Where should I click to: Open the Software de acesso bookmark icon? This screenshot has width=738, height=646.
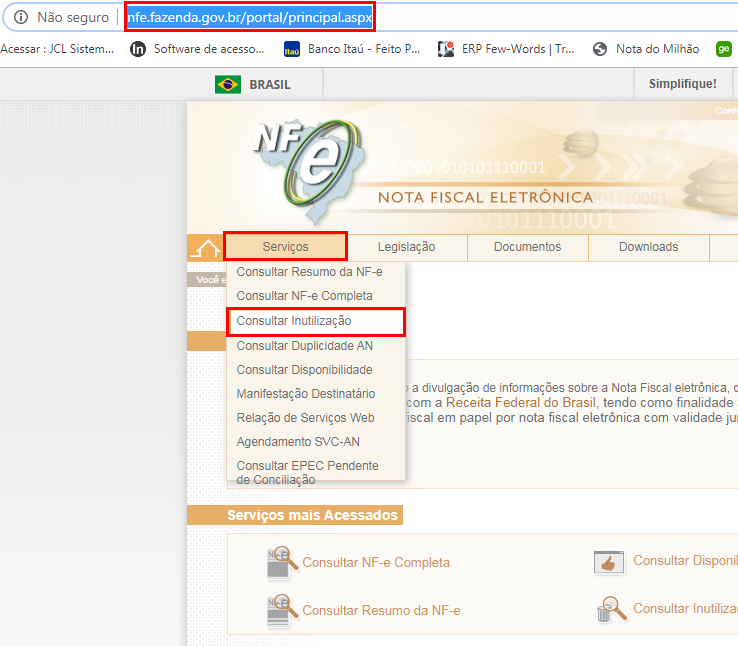tap(137, 49)
